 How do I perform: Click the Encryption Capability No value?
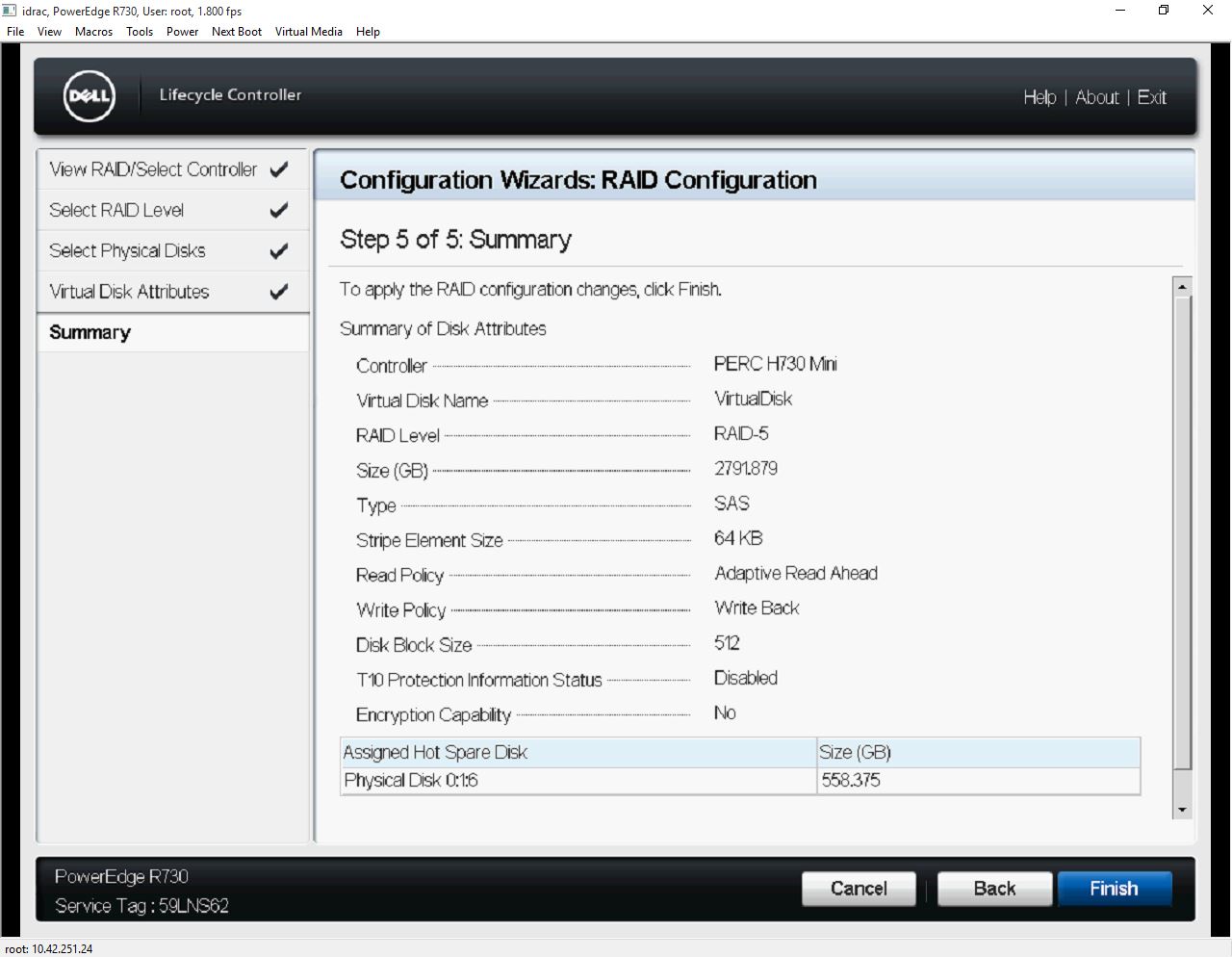click(x=725, y=712)
